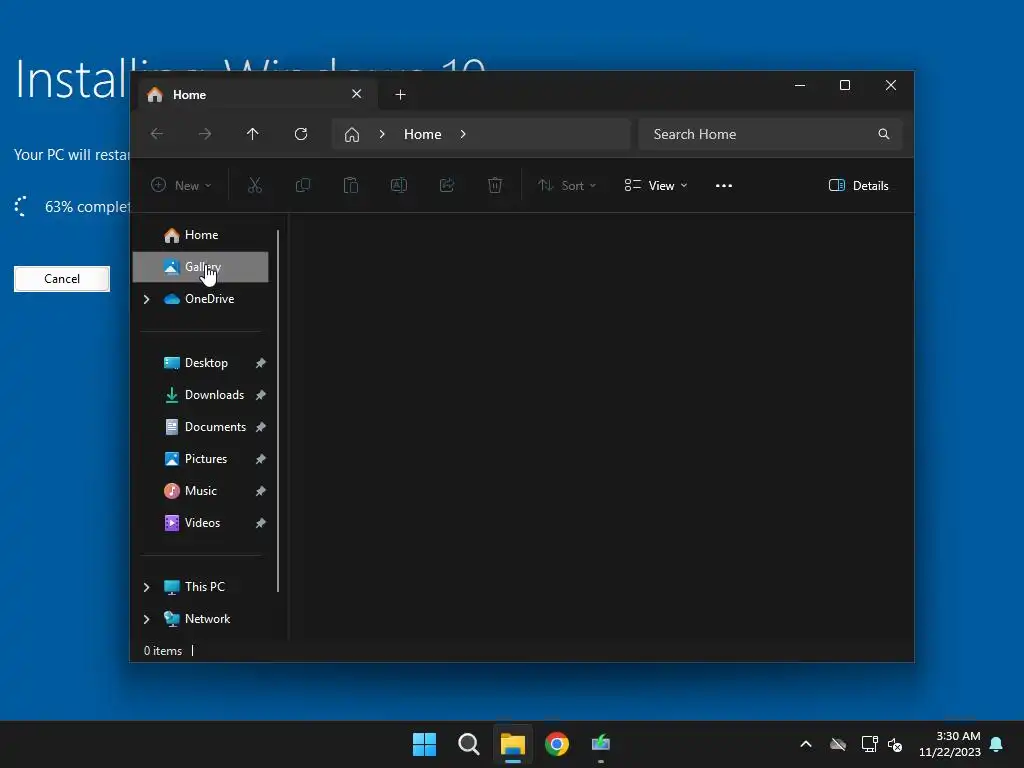This screenshot has width=1024, height=768.
Task: Expand the This PC tree node
Action: pos(146,587)
